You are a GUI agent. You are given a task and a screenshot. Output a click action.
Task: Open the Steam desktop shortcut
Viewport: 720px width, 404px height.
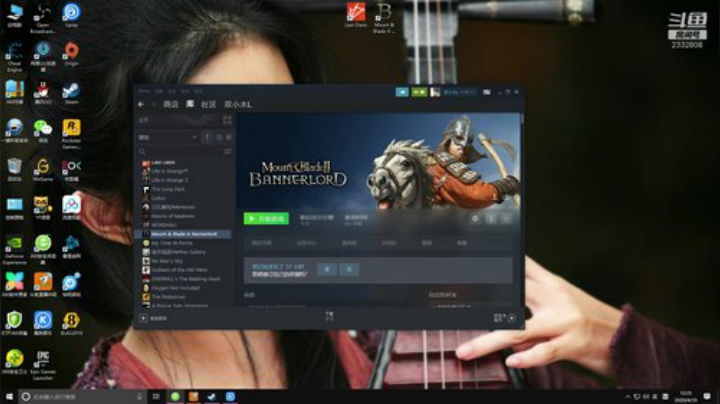[71, 93]
